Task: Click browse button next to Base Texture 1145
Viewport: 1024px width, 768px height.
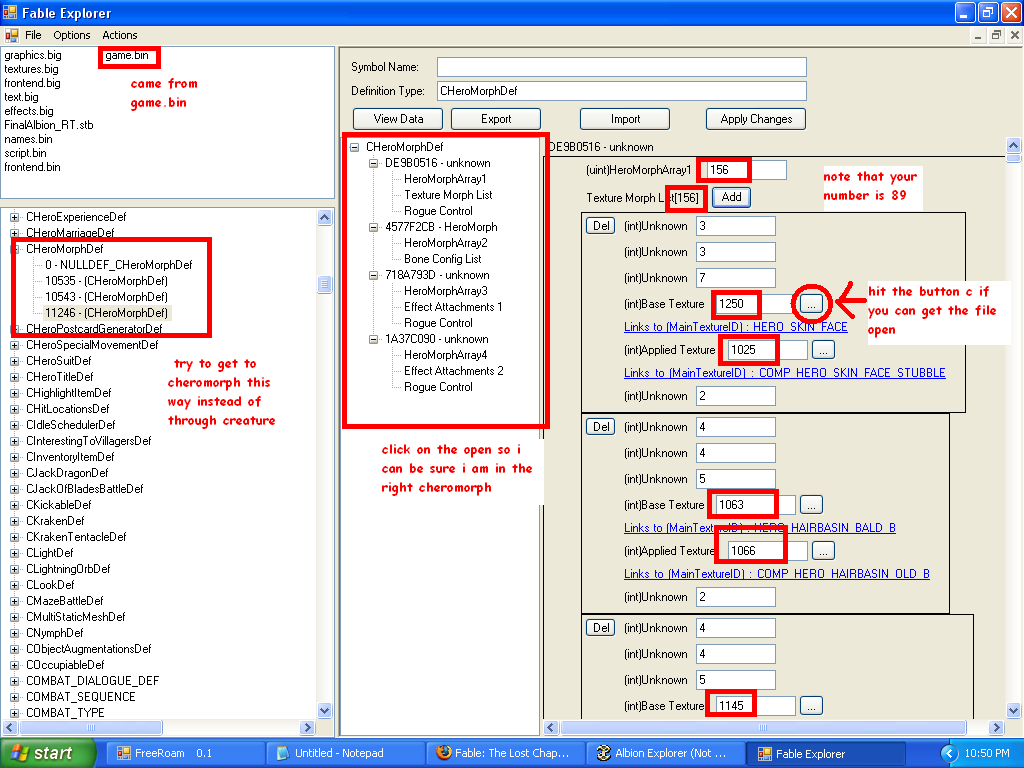Action: [x=811, y=706]
